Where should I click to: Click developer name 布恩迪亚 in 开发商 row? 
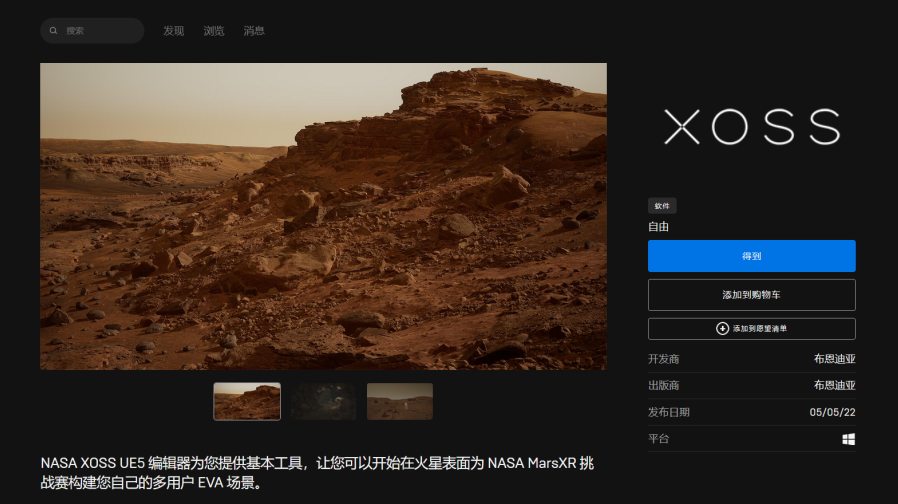click(834, 359)
